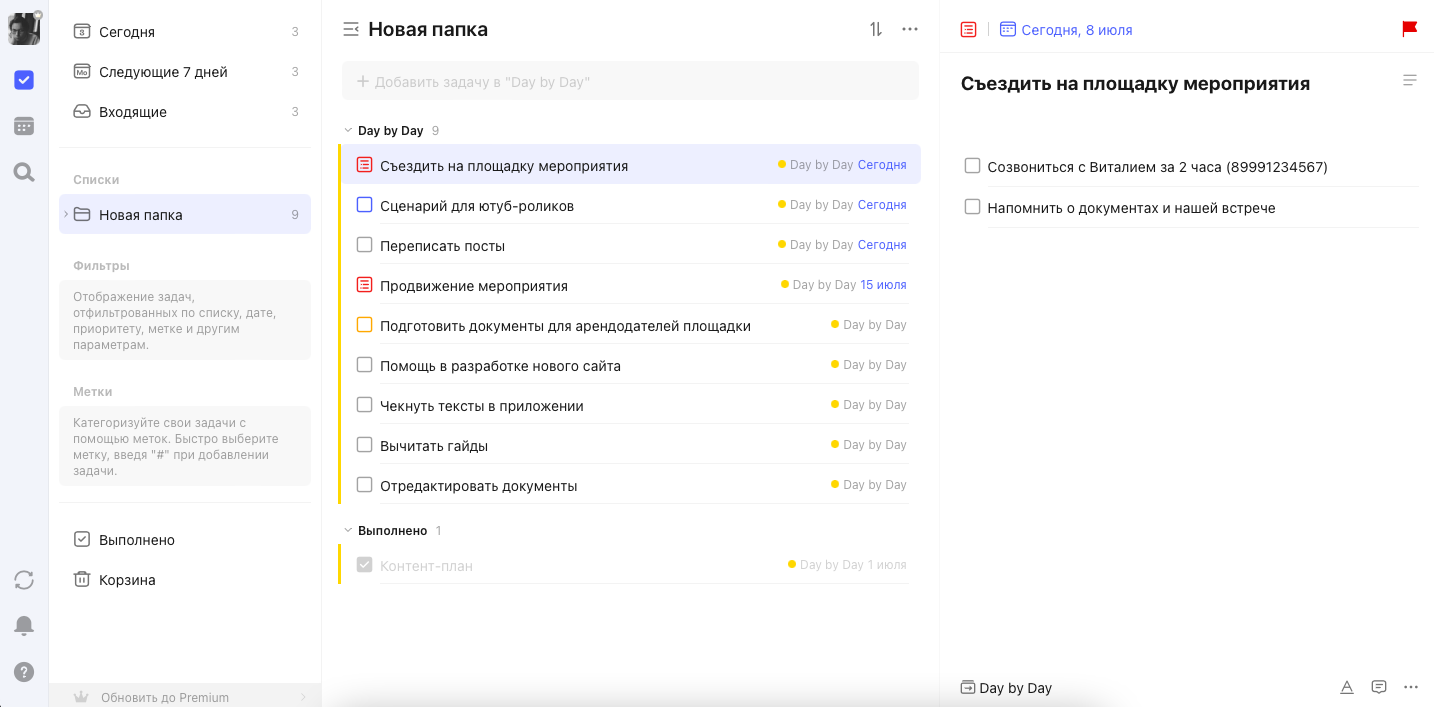Open the "Сегодня" smart list
This screenshot has width=1434, height=707.
[x=185, y=32]
